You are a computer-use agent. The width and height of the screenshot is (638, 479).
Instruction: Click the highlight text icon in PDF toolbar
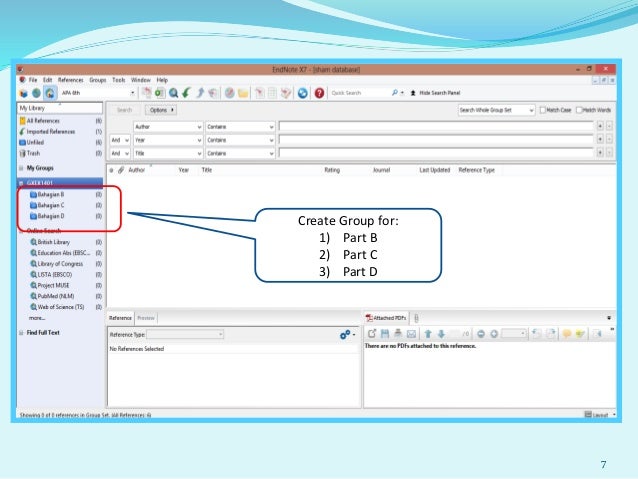580,334
